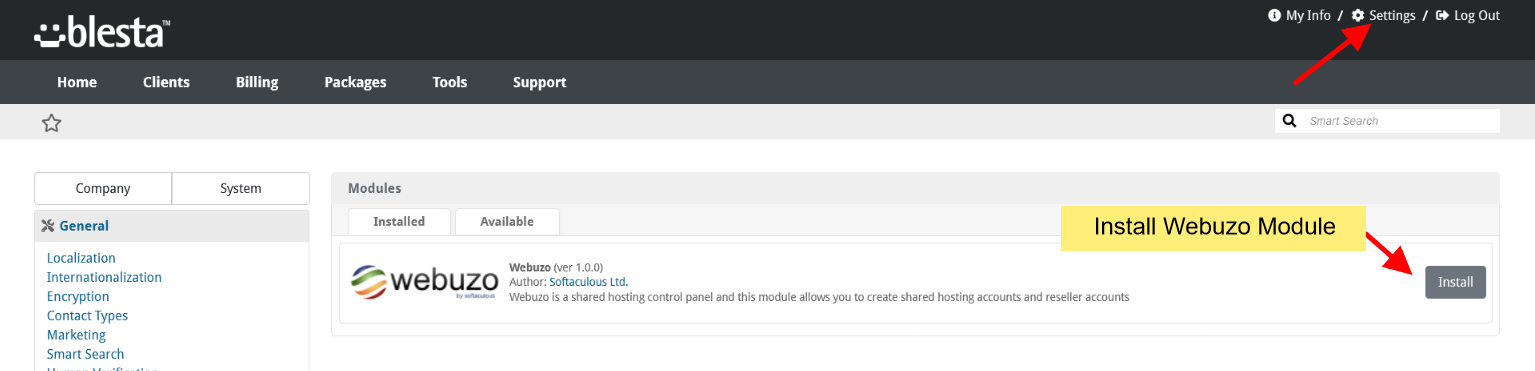Open Localization settings
1535x371 pixels.
[x=81, y=258]
